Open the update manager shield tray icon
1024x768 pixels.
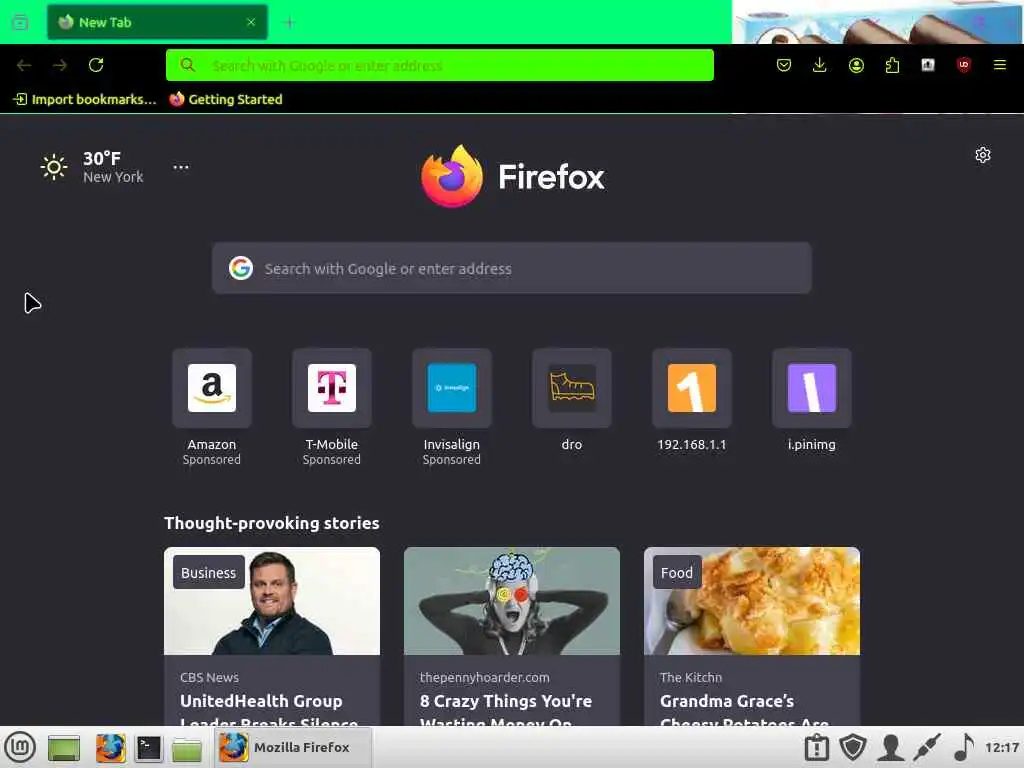tap(853, 747)
